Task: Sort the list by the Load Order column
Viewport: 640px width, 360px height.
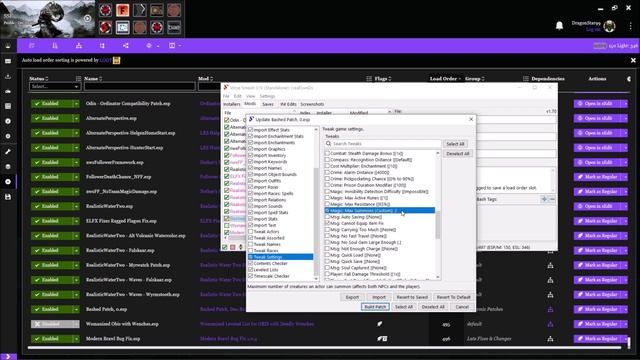Action: pos(445,79)
